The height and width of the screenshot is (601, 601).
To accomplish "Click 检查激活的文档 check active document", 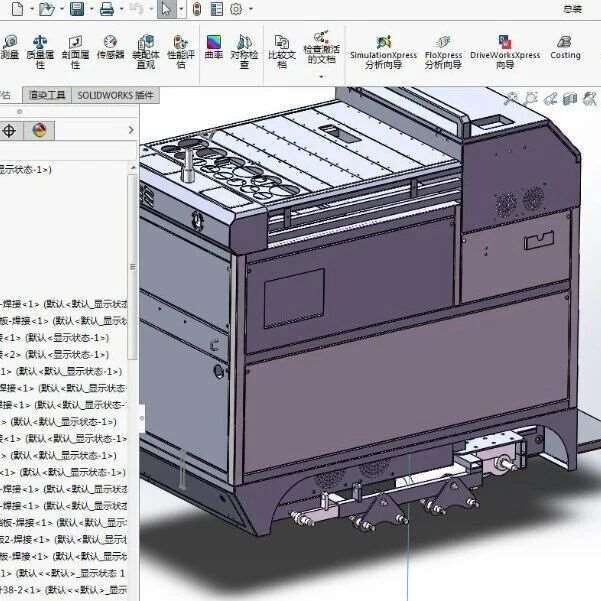I will [321, 48].
